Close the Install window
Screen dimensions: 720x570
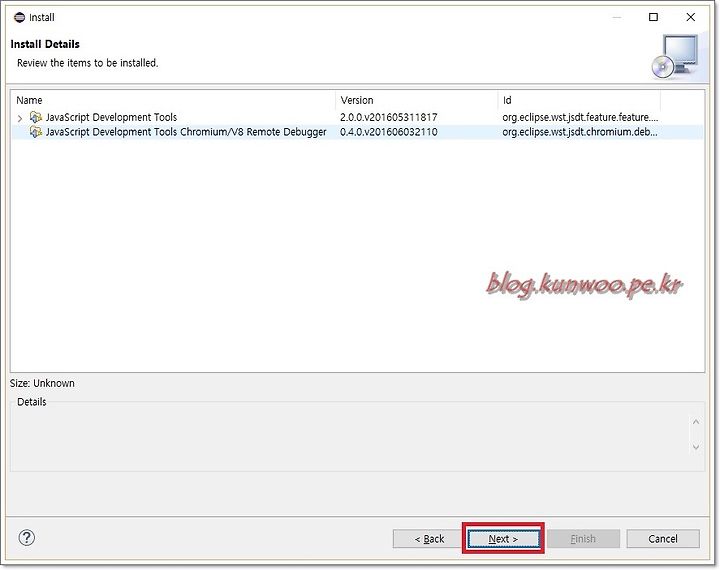pos(690,17)
